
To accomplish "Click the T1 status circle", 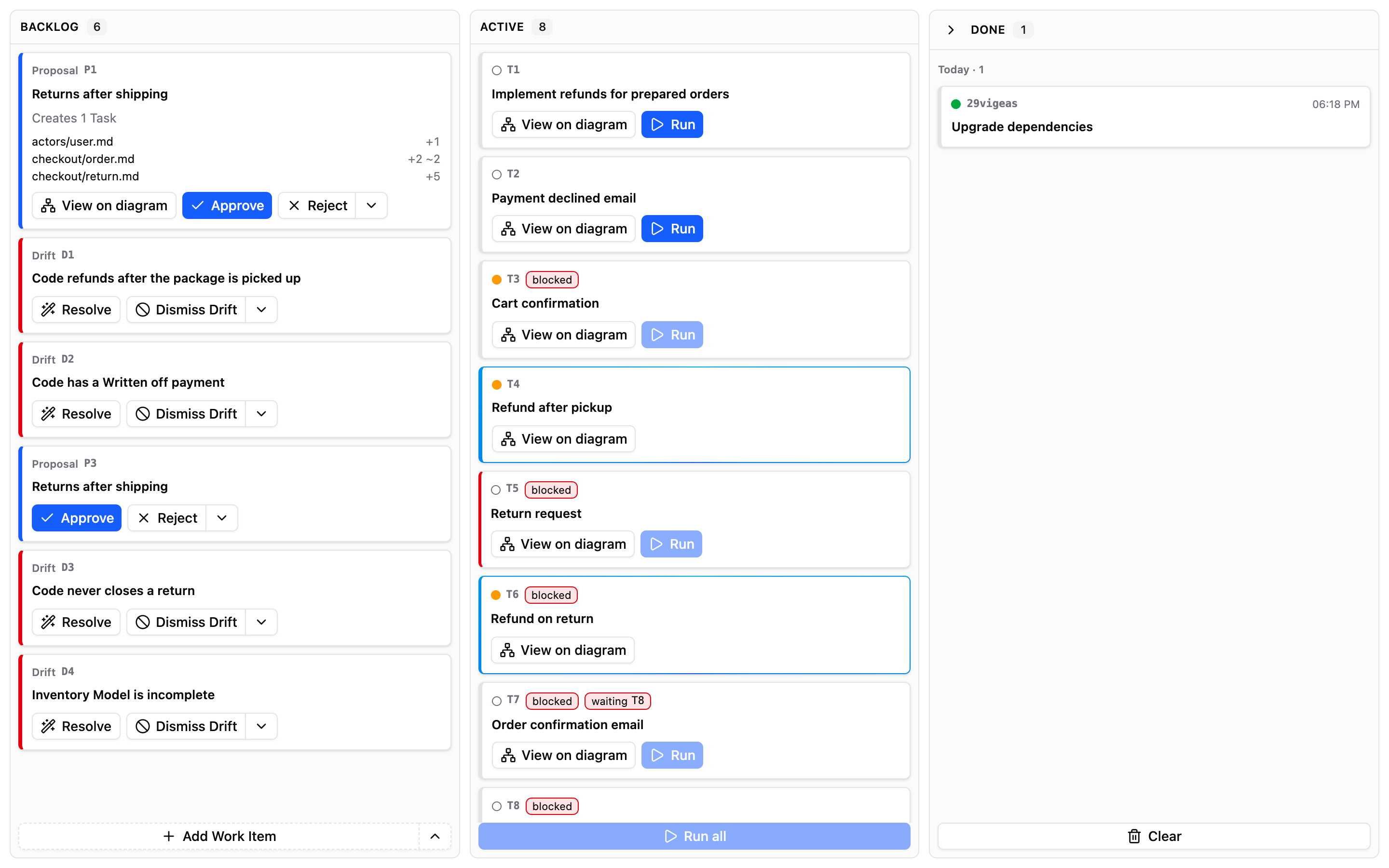I will point(496,70).
